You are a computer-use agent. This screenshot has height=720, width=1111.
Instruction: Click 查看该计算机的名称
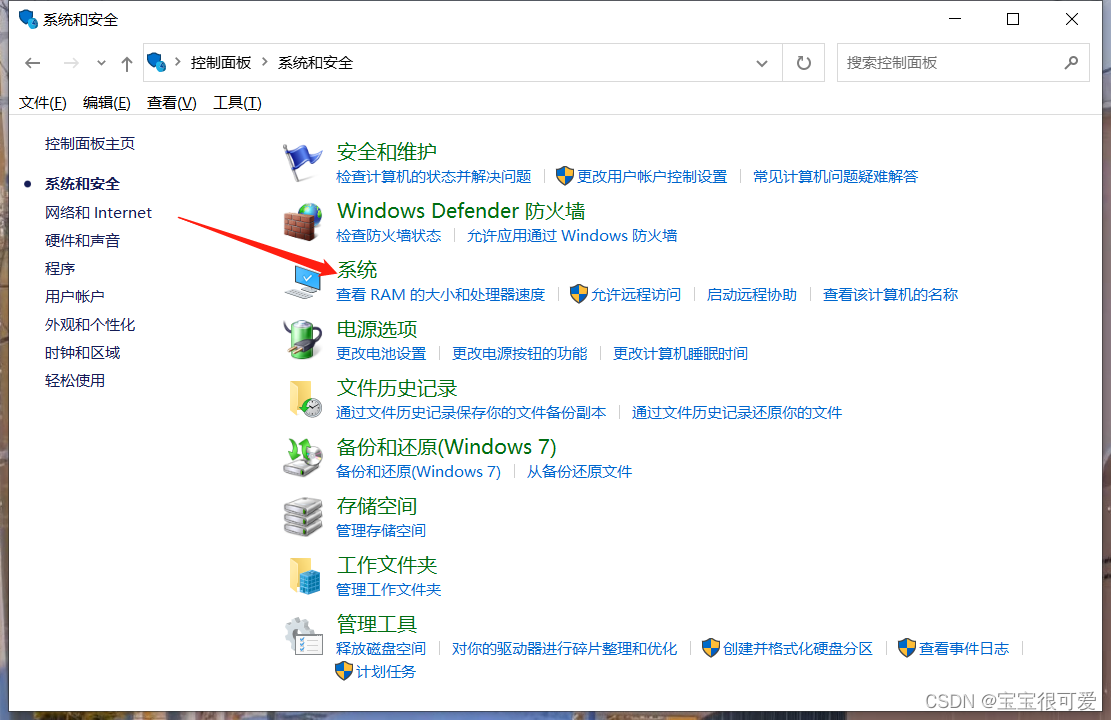(x=890, y=295)
